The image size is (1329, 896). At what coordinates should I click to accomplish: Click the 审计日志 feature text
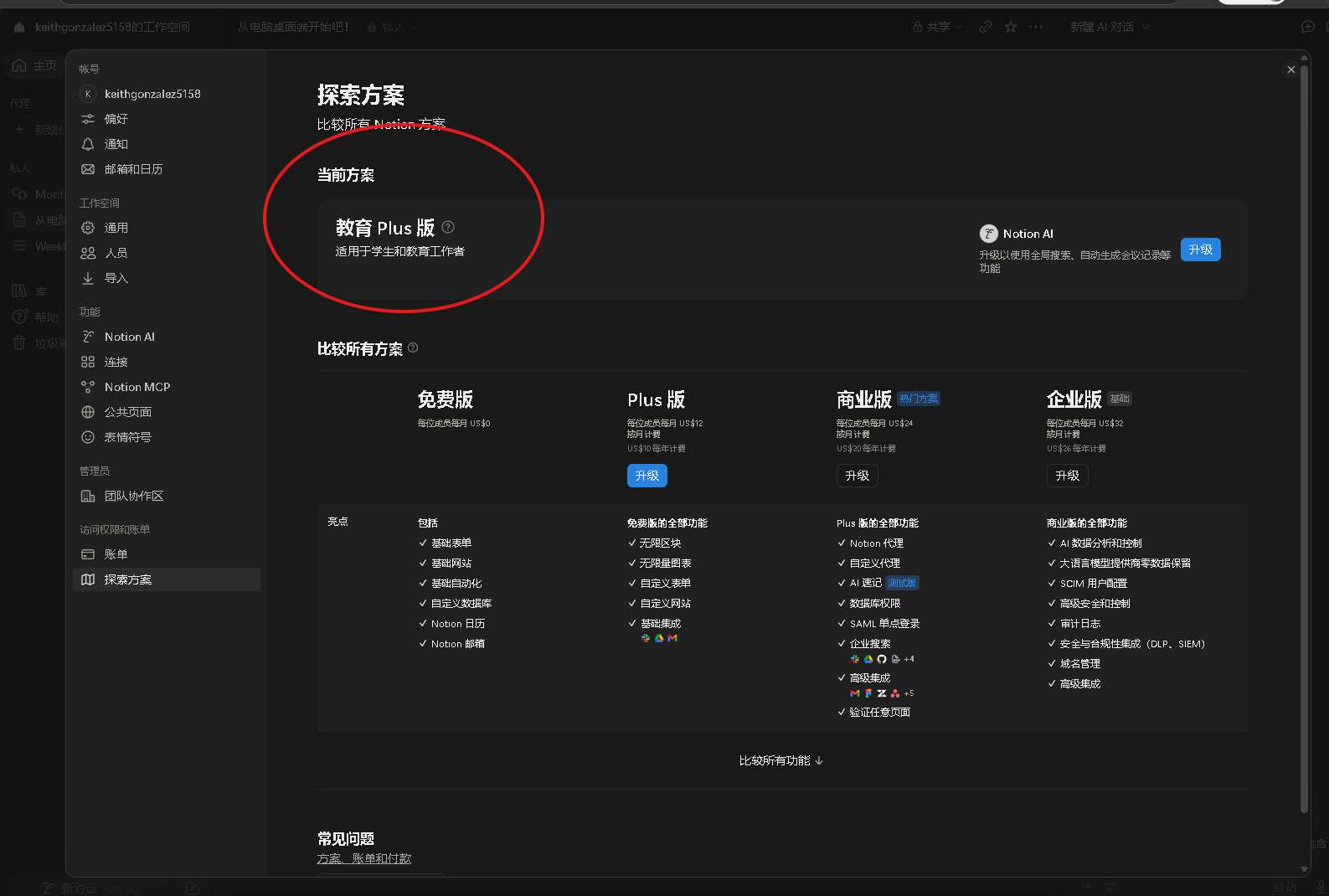click(x=1080, y=624)
